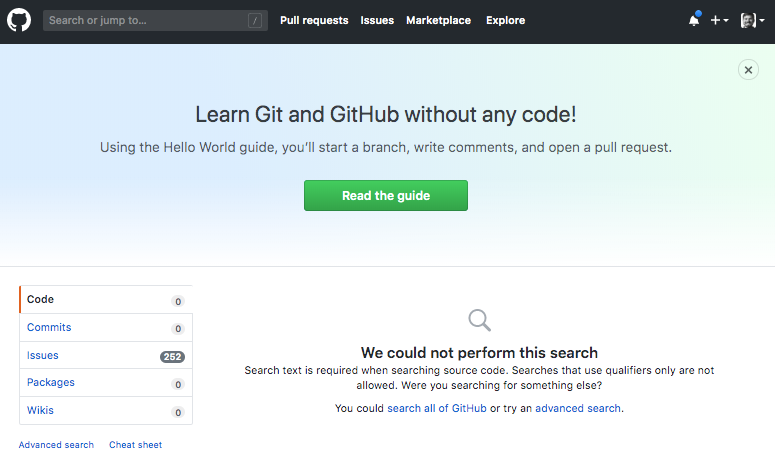Viewport: 775px width, 474px height.
Task: Open the Cheat sheet link
Action: point(135,445)
